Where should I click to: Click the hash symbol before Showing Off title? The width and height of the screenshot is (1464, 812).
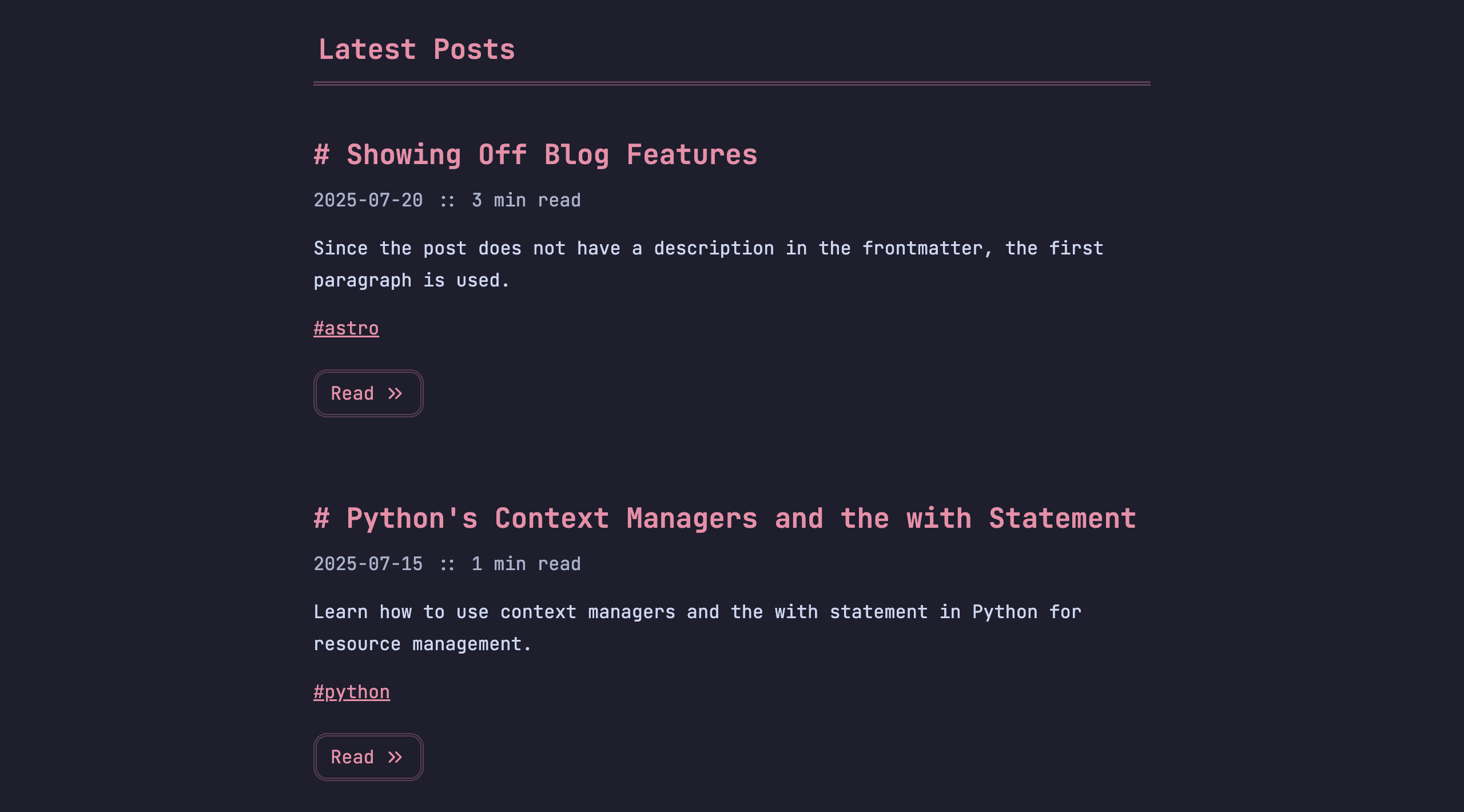321,154
